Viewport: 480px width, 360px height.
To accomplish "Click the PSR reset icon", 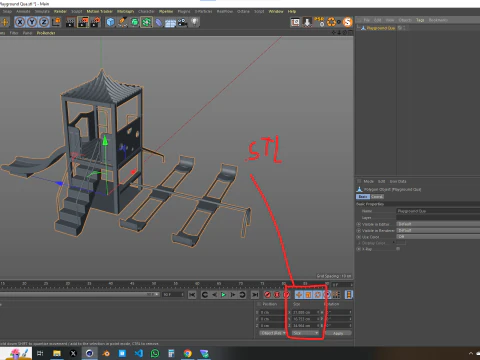I will point(319,22).
